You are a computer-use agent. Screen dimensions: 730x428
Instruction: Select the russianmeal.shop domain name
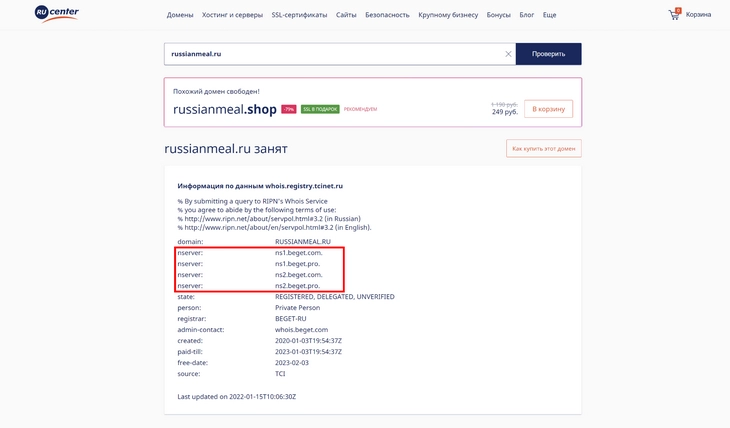224,109
